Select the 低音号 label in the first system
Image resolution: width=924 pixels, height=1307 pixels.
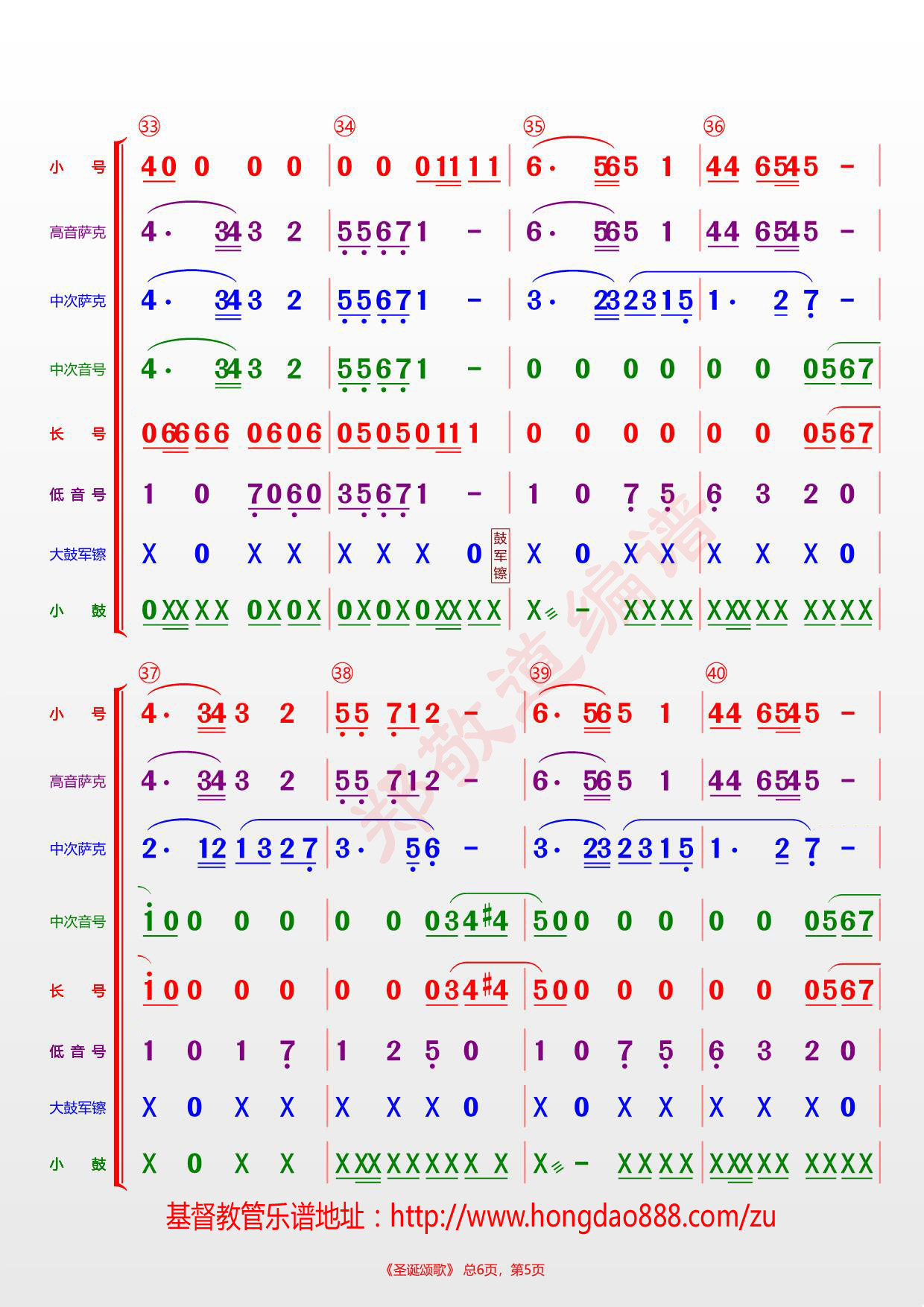[x=77, y=494]
